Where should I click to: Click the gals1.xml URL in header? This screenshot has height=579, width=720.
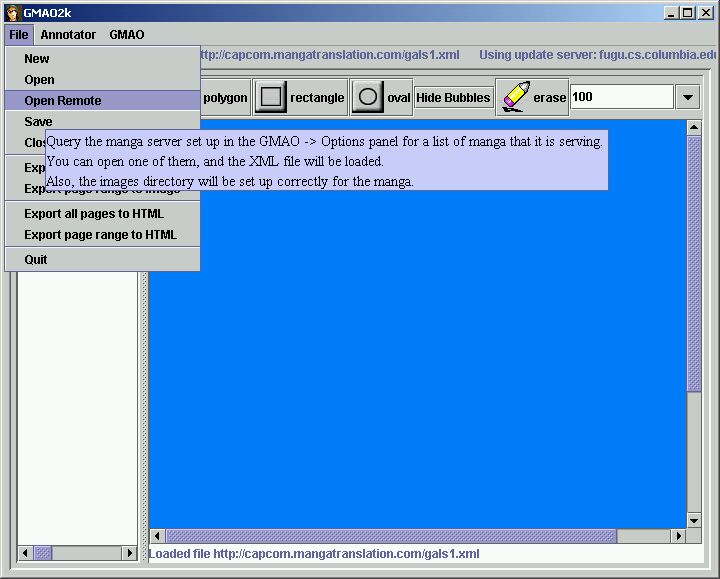pyautogui.click(x=330, y=55)
